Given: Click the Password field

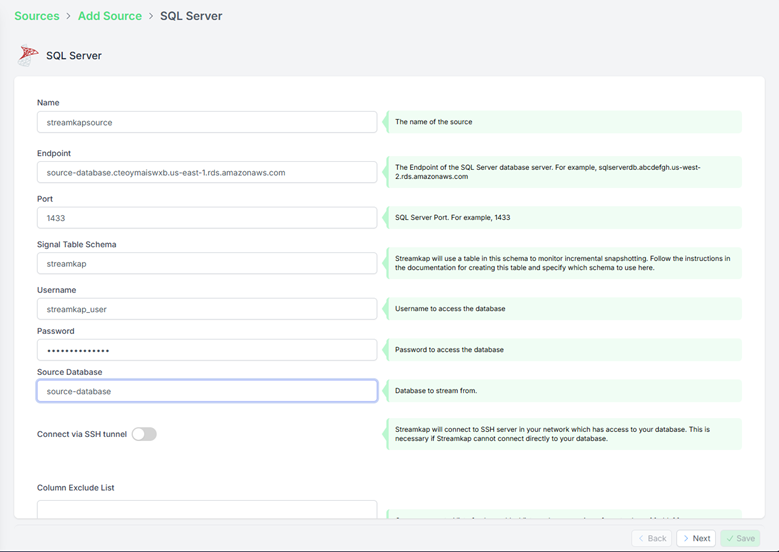Looking at the screenshot, I should pyautogui.click(x=207, y=350).
